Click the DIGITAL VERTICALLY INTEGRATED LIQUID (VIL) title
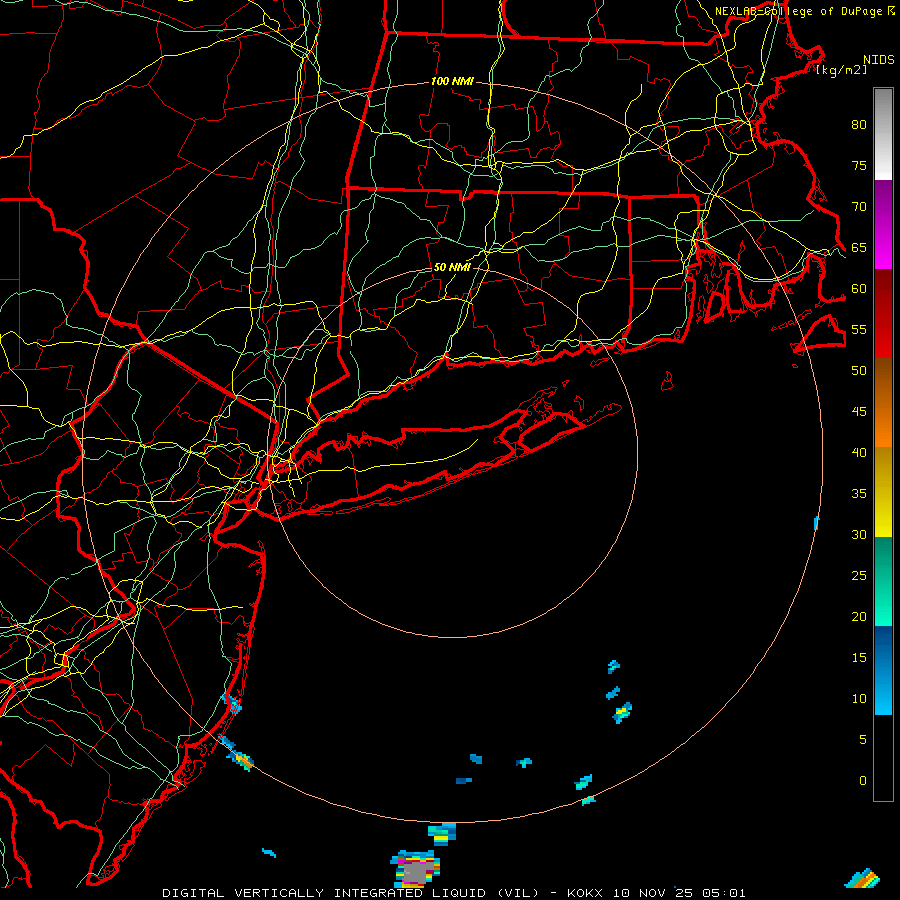Image resolution: width=900 pixels, height=900 pixels. (351, 893)
